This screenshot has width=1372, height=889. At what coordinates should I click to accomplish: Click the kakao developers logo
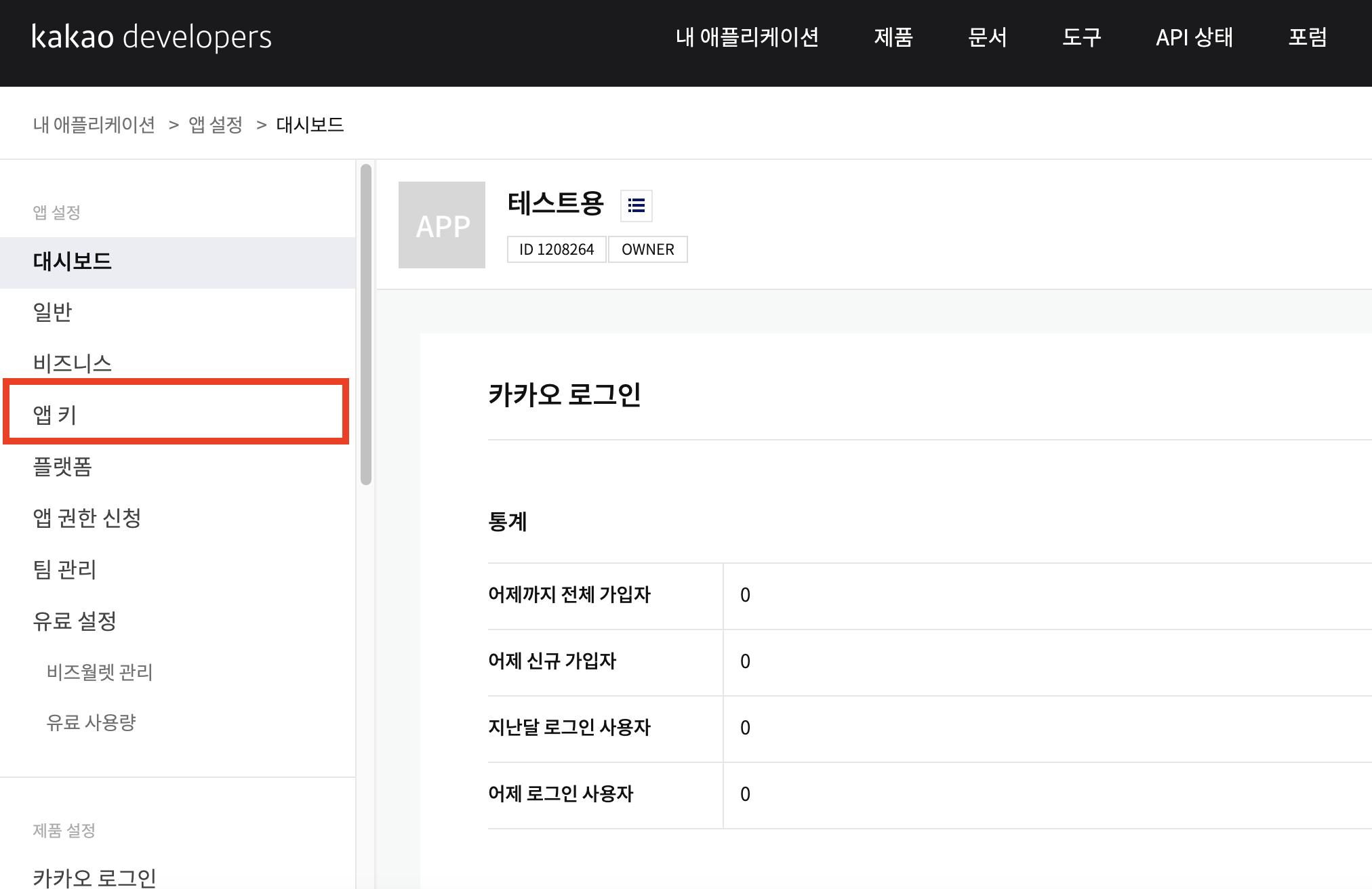152,37
